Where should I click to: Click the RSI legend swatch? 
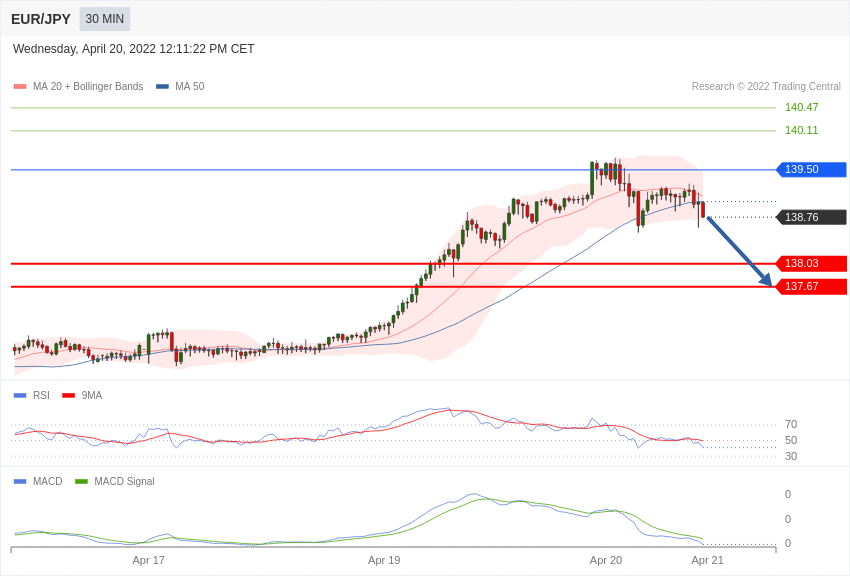[x=20, y=396]
